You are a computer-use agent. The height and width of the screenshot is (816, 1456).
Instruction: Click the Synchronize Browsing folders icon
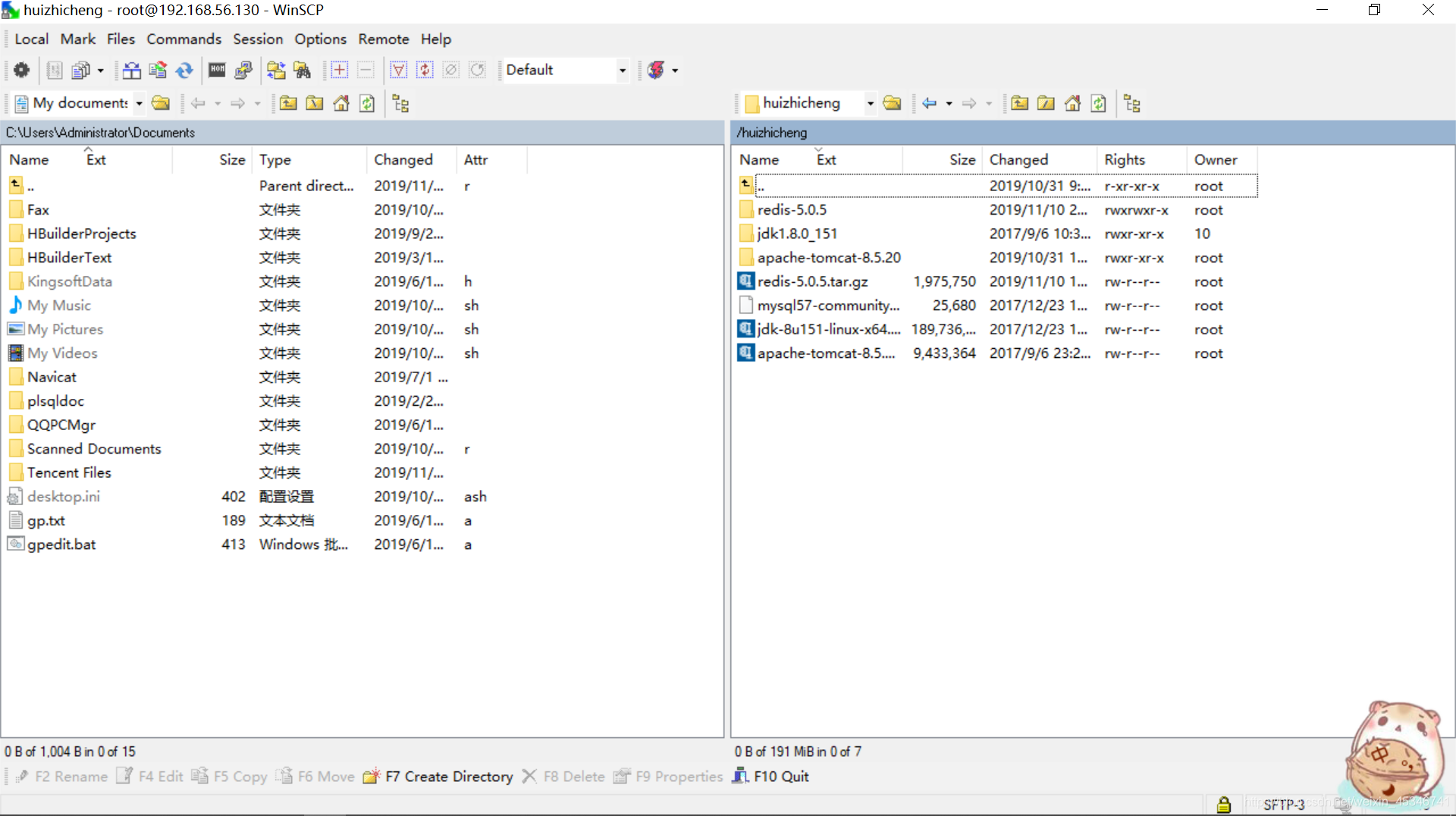tap(276, 70)
